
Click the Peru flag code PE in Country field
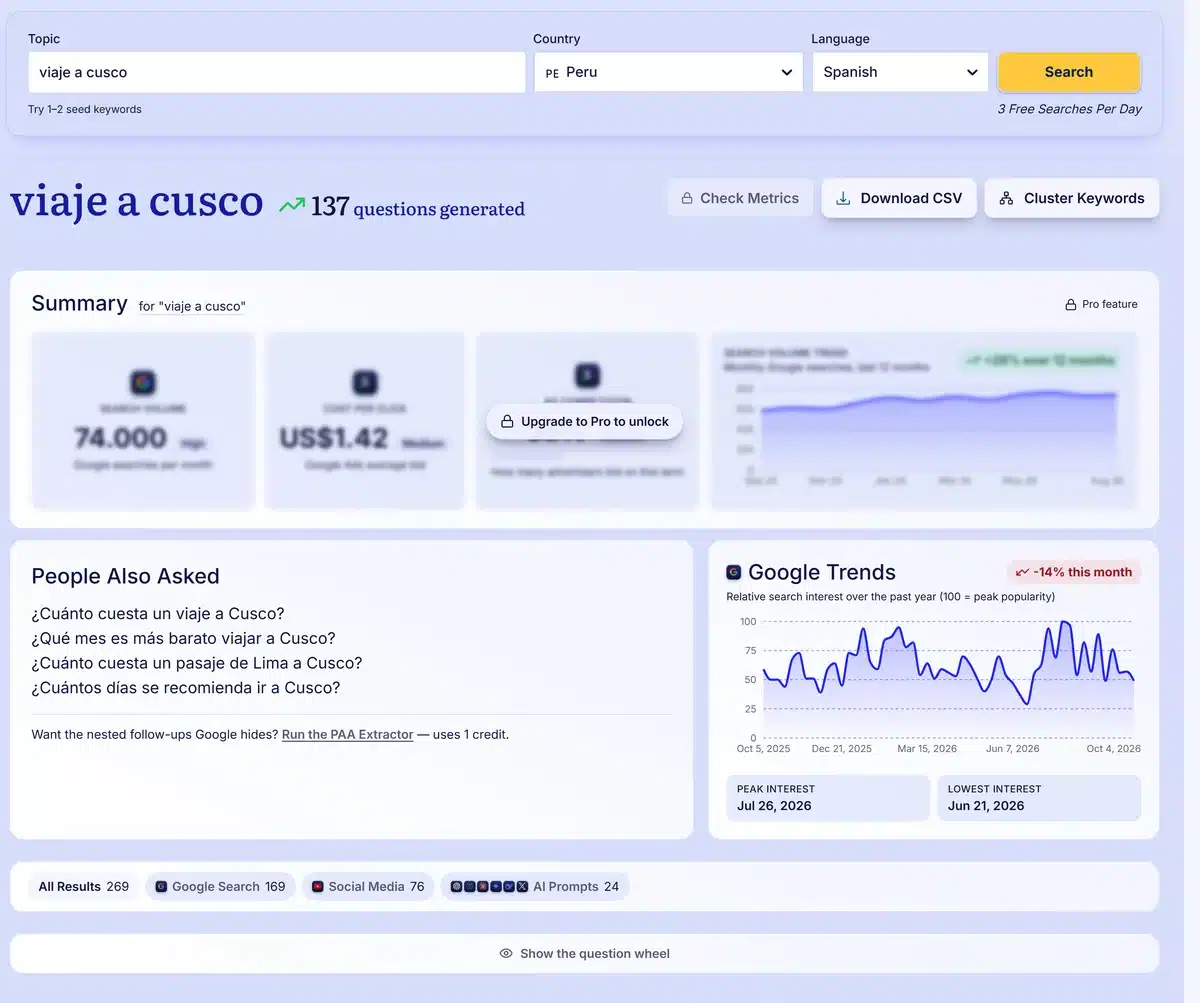click(x=552, y=73)
